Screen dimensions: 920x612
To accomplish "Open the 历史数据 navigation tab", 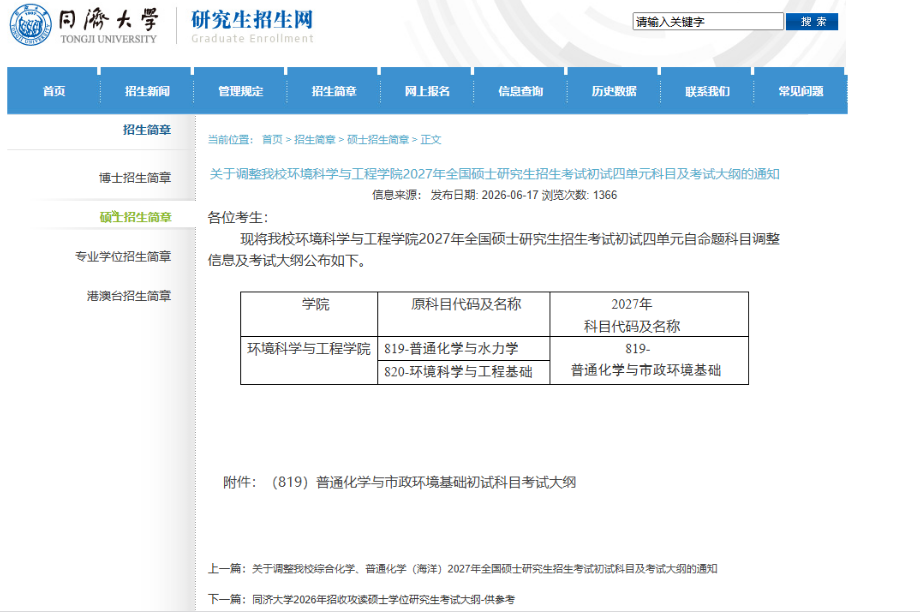I will tap(614, 91).
